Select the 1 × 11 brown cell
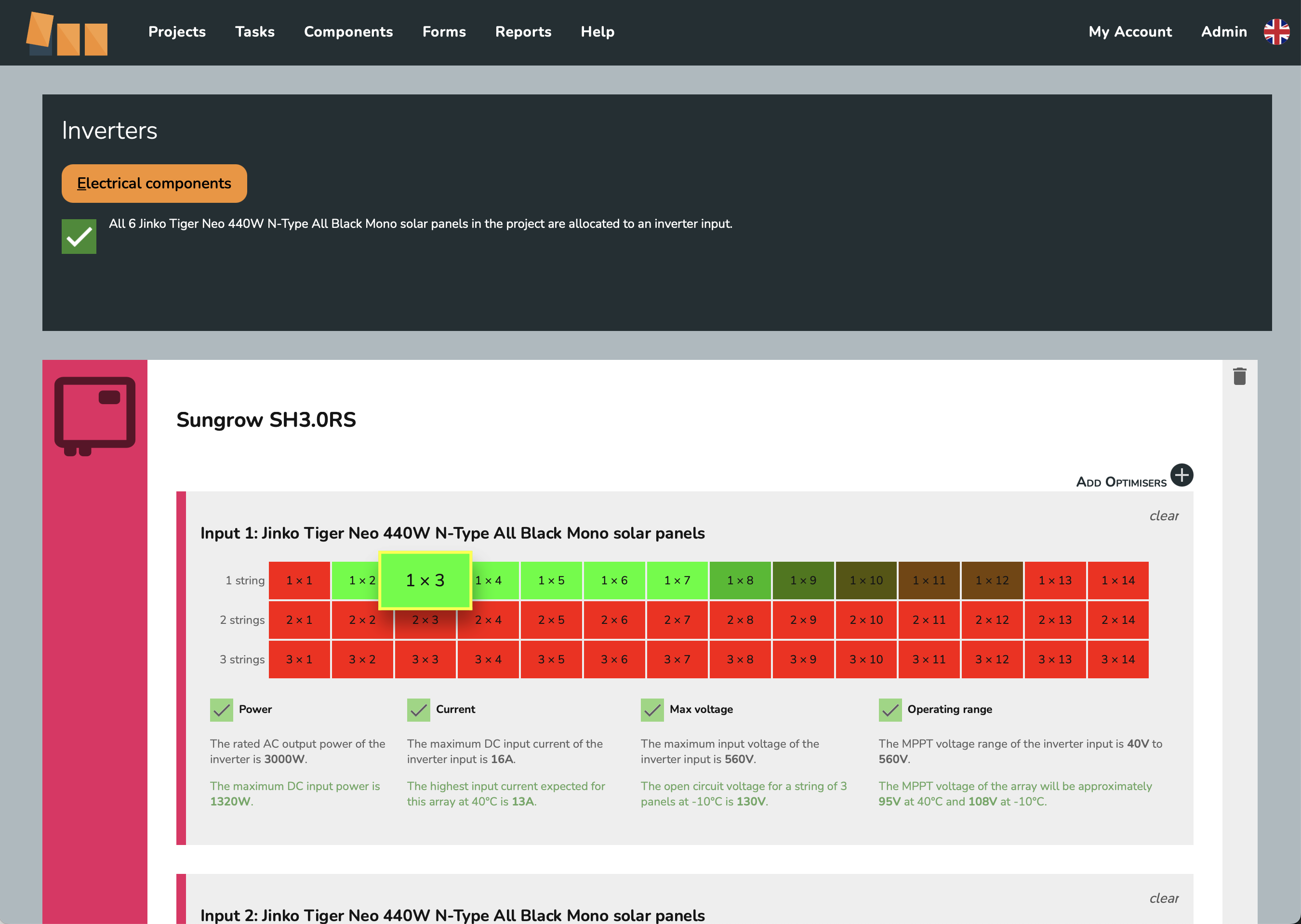 pos(929,581)
